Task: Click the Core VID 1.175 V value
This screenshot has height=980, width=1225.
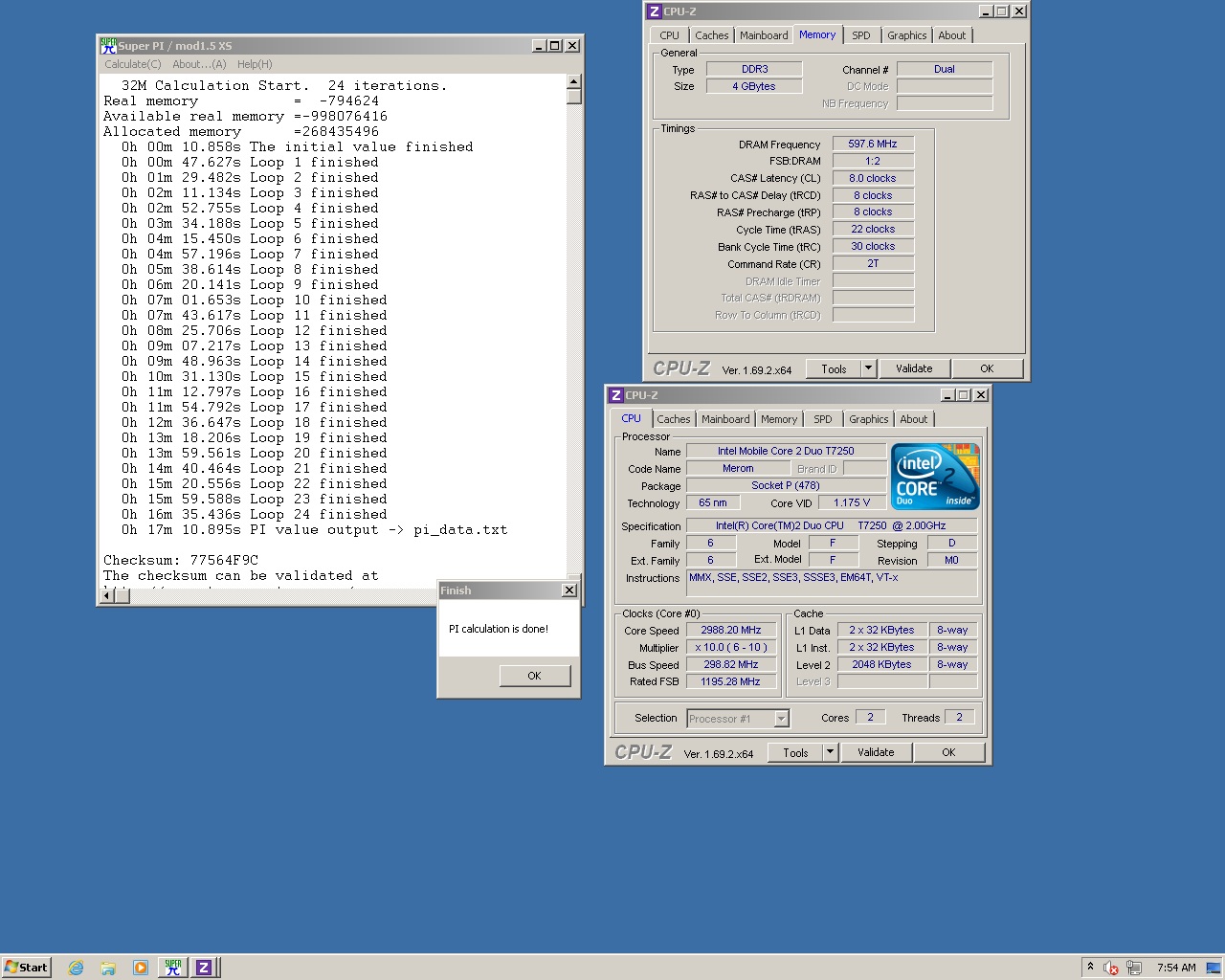Action: [852, 502]
